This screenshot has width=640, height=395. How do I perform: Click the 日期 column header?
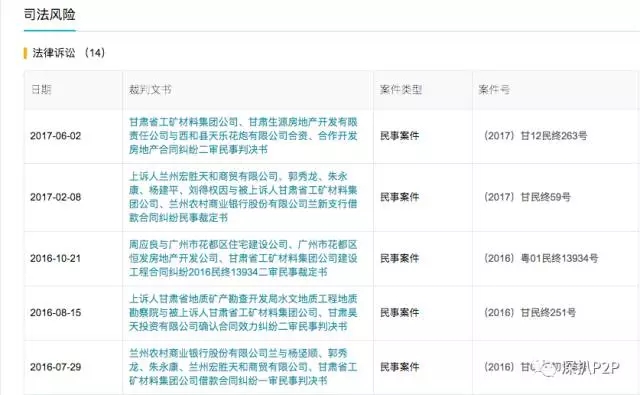click(x=41, y=89)
